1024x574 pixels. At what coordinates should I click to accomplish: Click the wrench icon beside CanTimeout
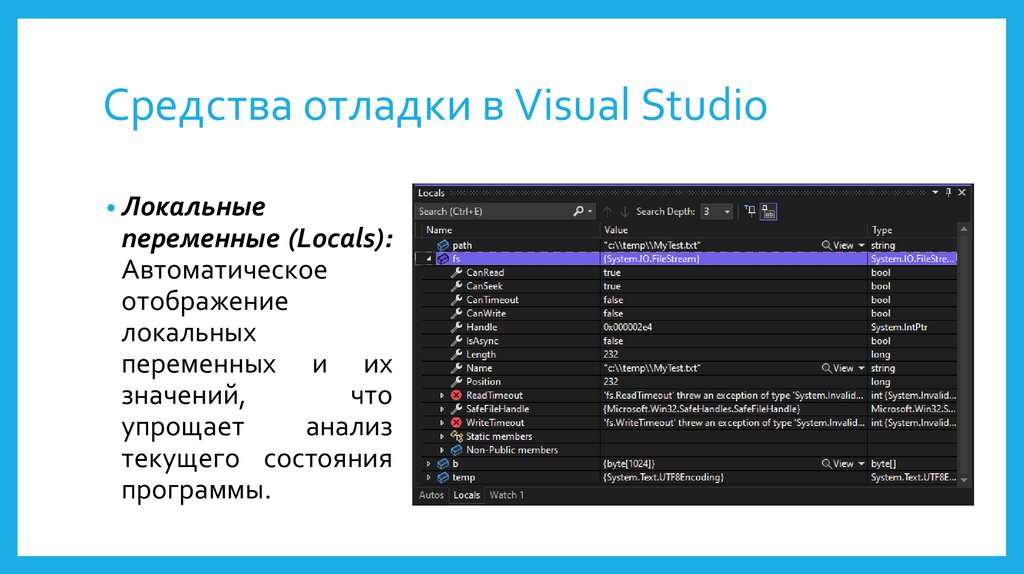pyautogui.click(x=456, y=300)
